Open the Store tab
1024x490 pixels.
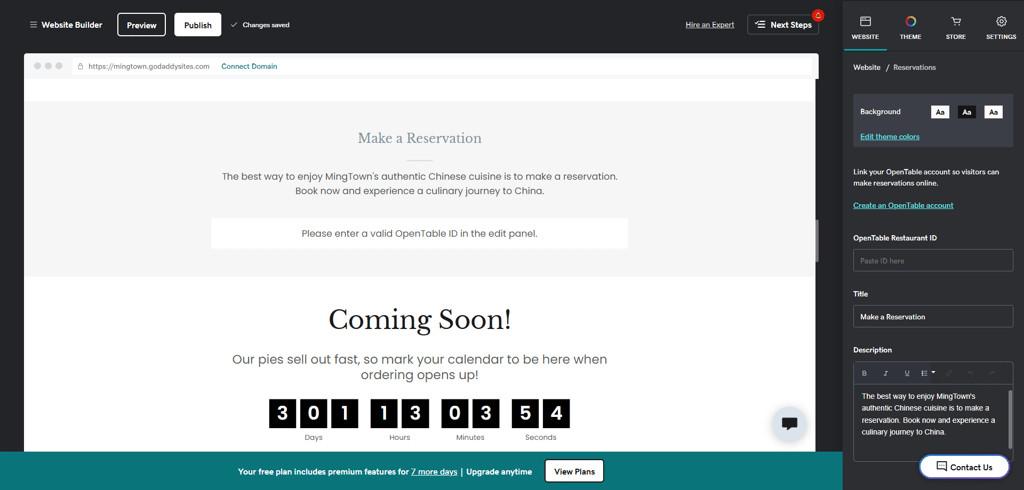tap(955, 28)
